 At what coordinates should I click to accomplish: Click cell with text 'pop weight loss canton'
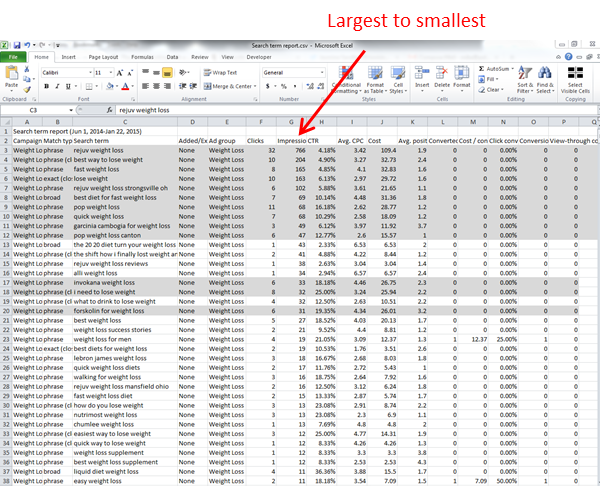point(125,235)
